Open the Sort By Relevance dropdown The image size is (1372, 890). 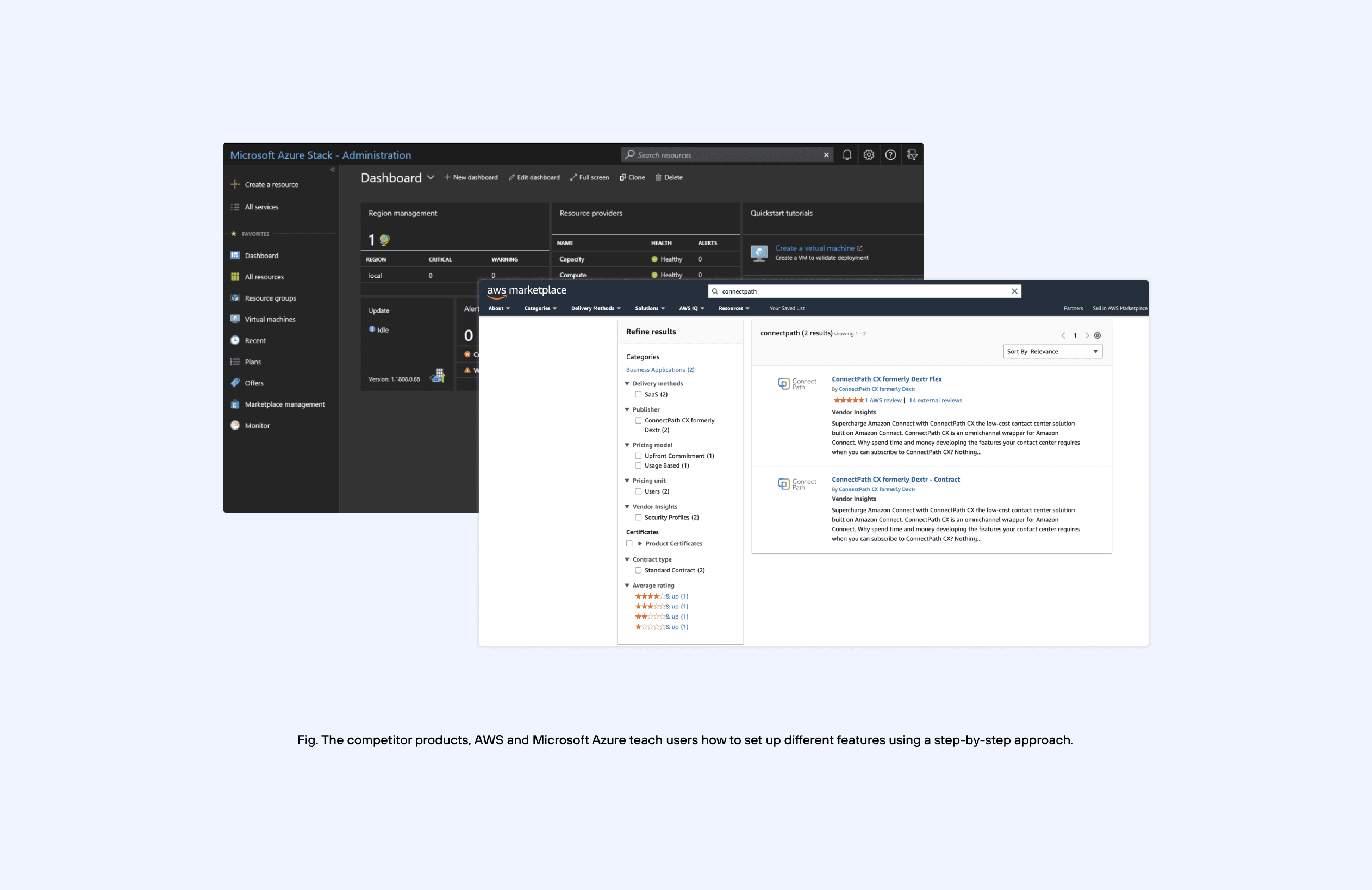click(x=1052, y=351)
